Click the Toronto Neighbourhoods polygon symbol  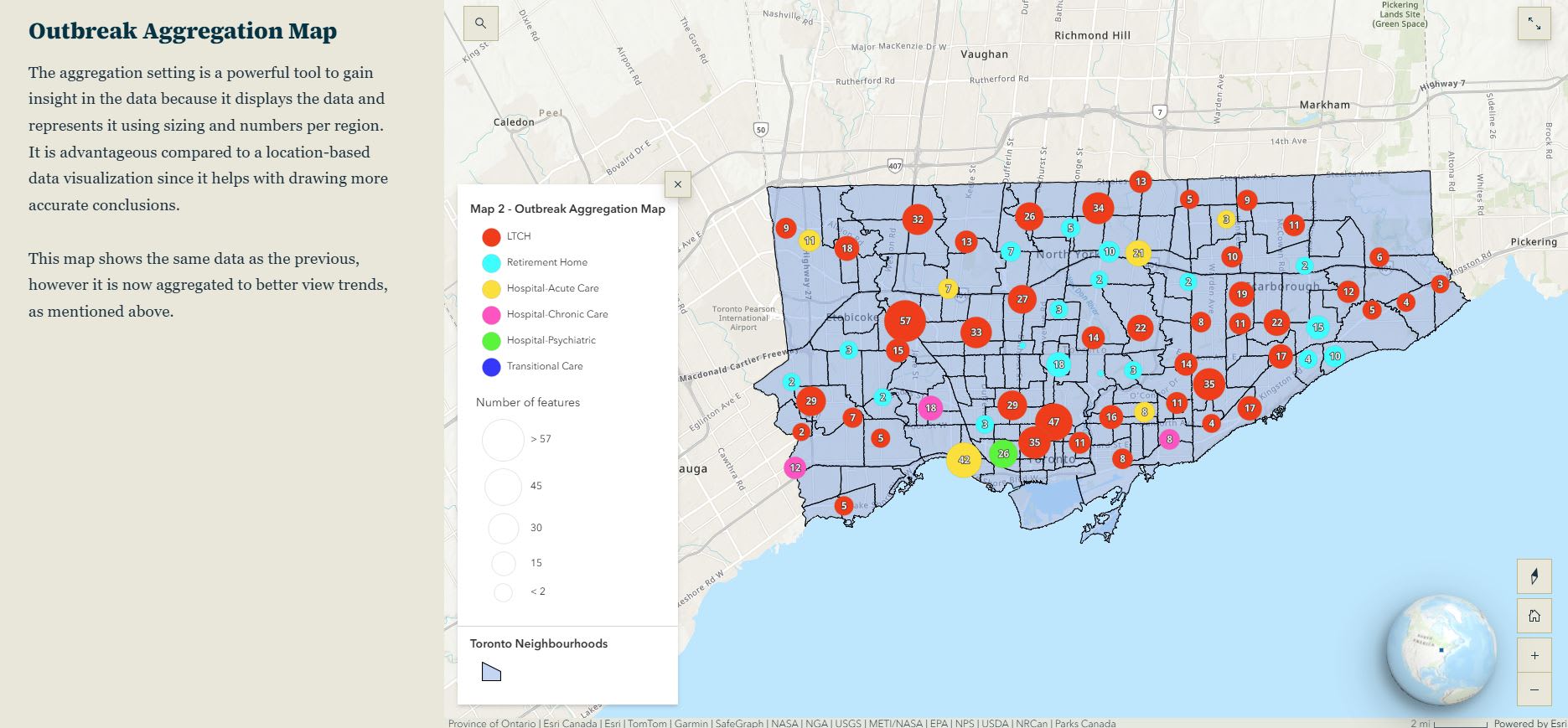pos(491,672)
